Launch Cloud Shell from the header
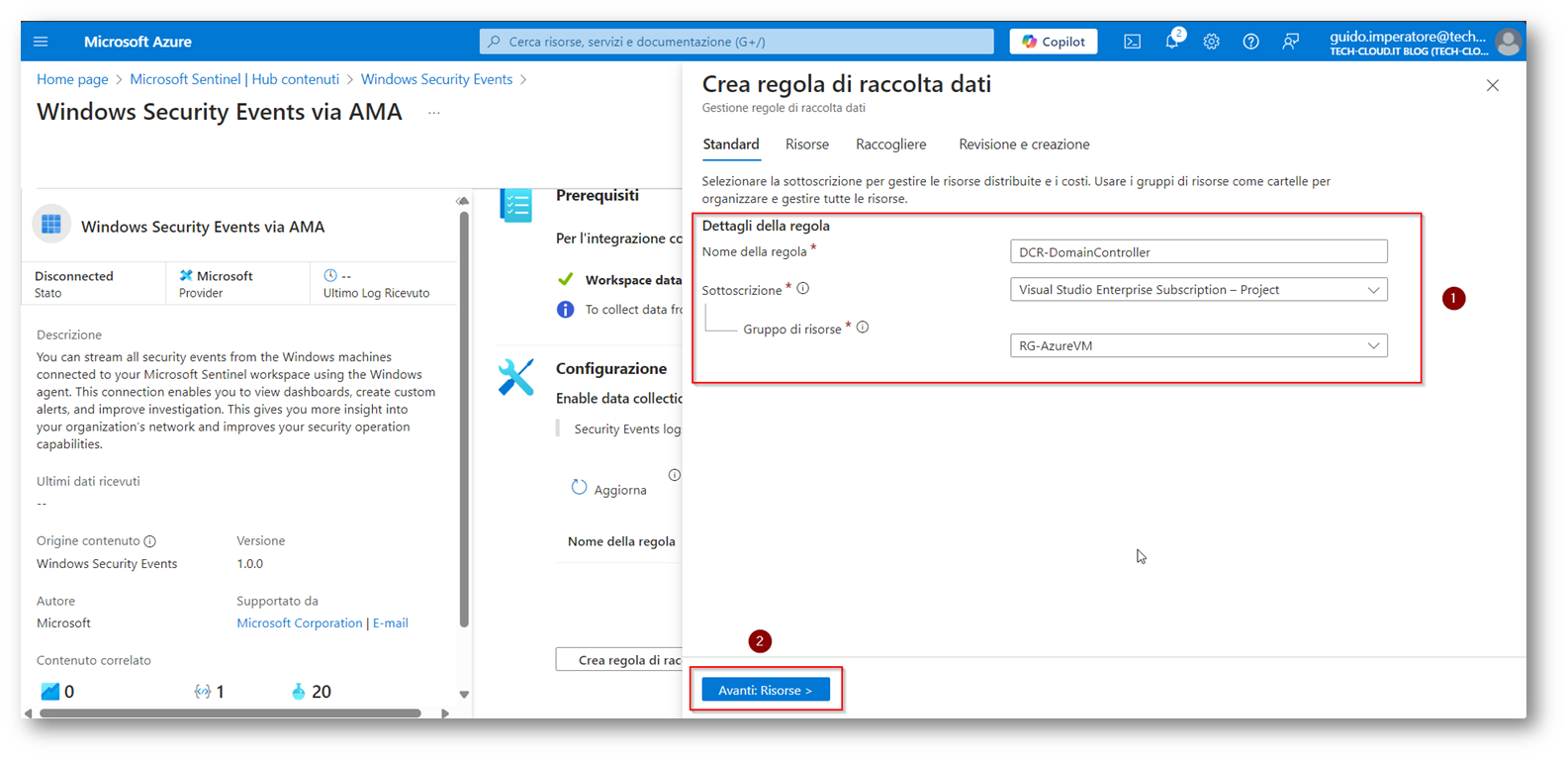 click(x=1132, y=42)
